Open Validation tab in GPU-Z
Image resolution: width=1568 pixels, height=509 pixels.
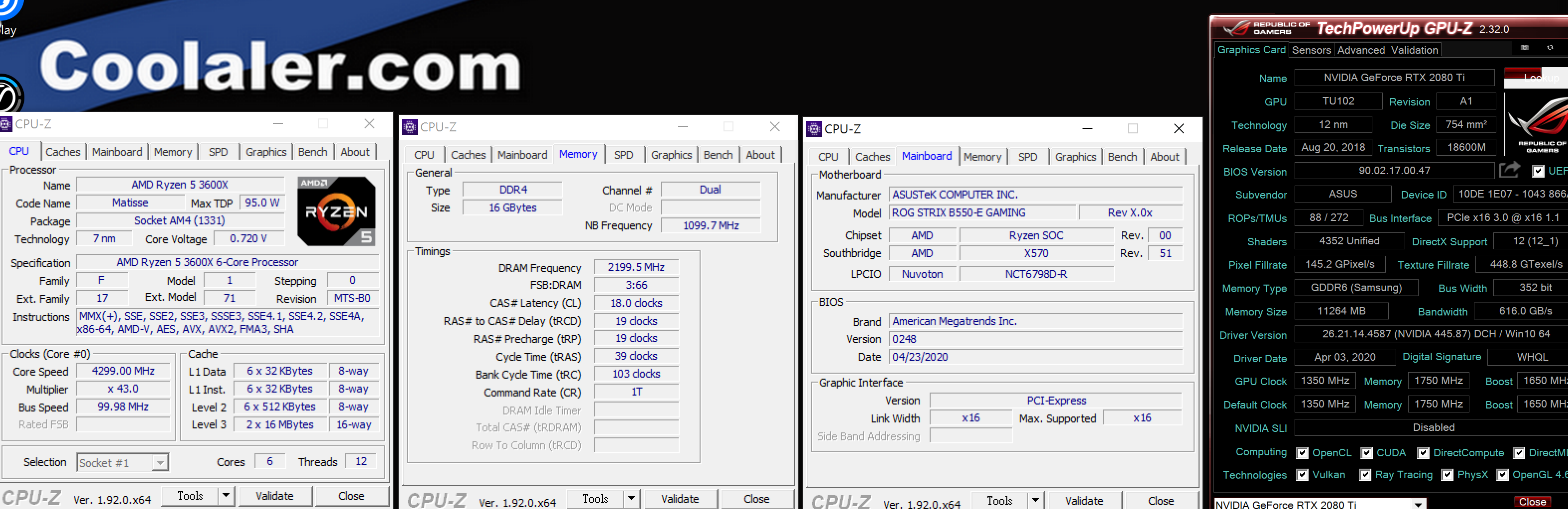pyautogui.click(x=1414, y=50)
